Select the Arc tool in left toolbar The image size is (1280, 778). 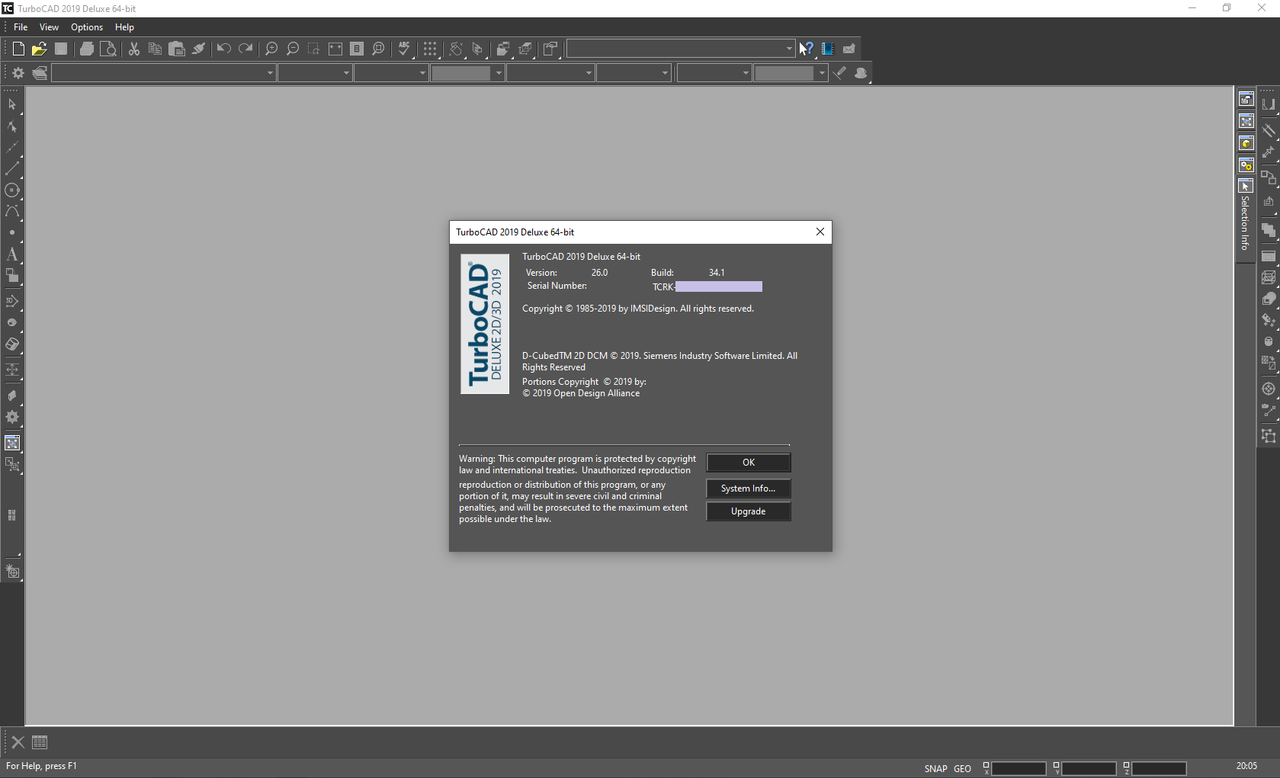[x=12, y=212]
